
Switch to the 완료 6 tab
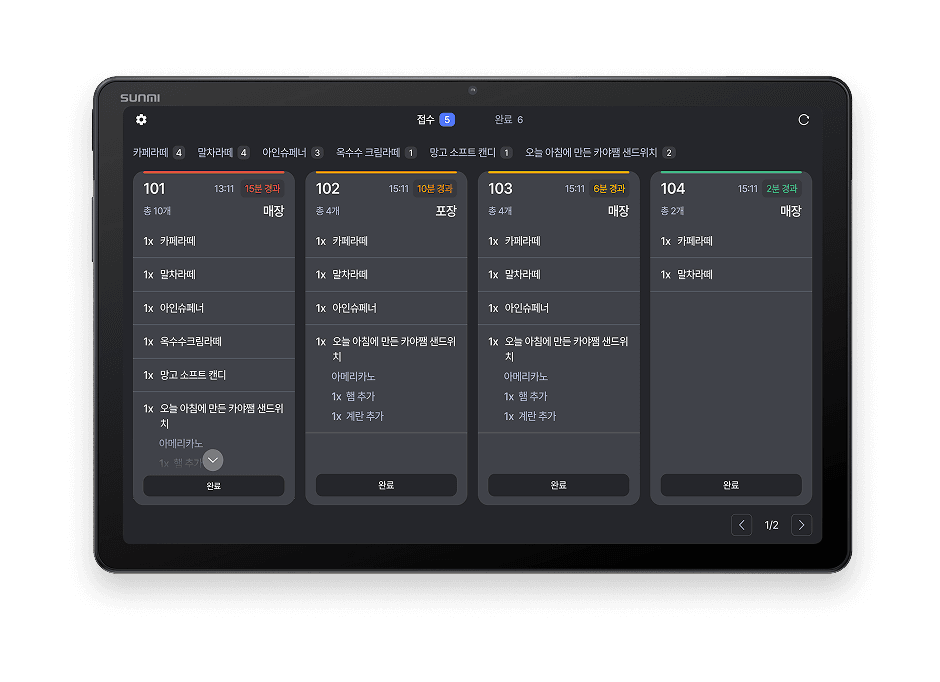tap(508, 120)
